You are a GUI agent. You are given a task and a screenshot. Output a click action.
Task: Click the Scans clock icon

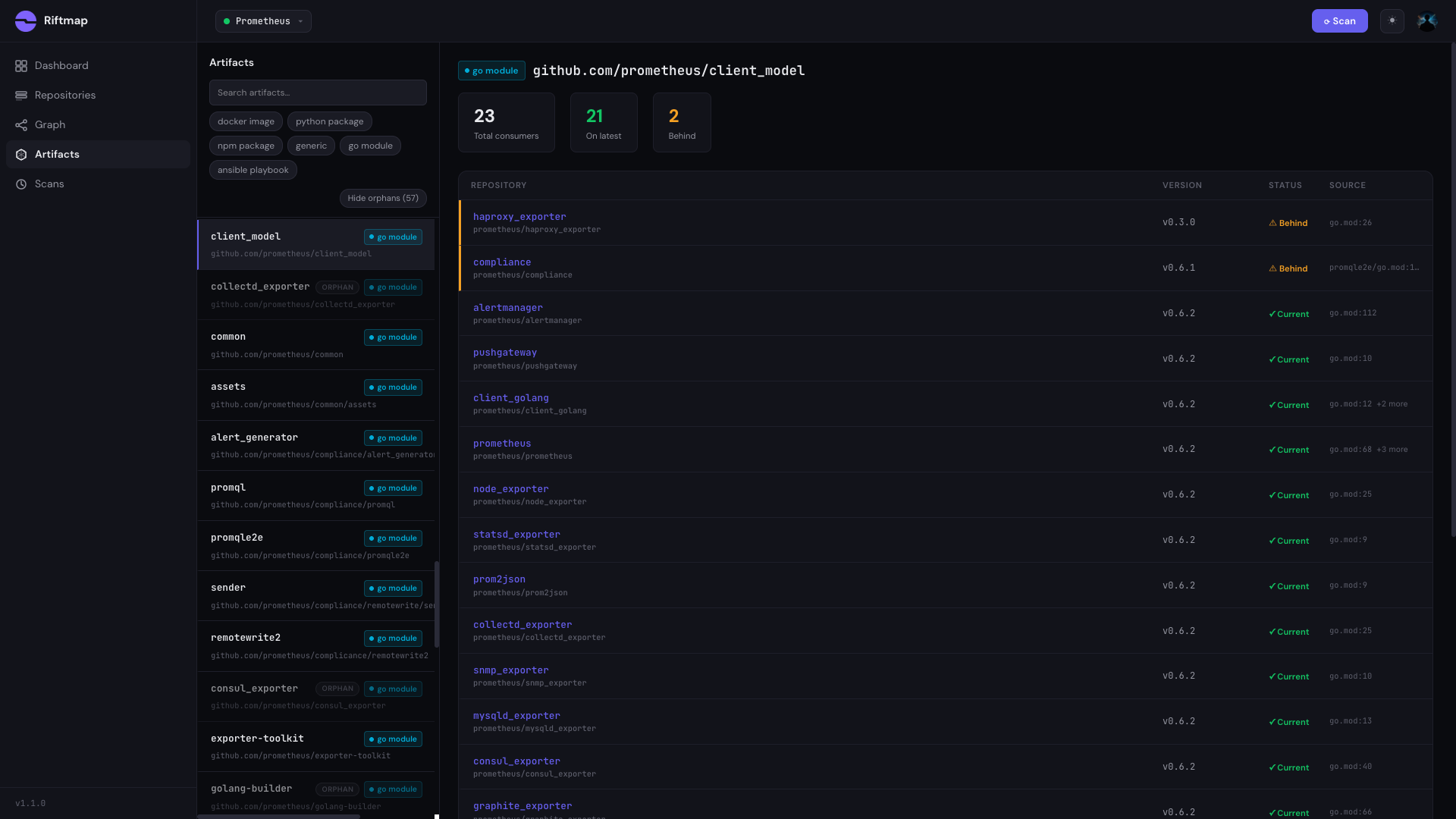click(x=21, y=184)
